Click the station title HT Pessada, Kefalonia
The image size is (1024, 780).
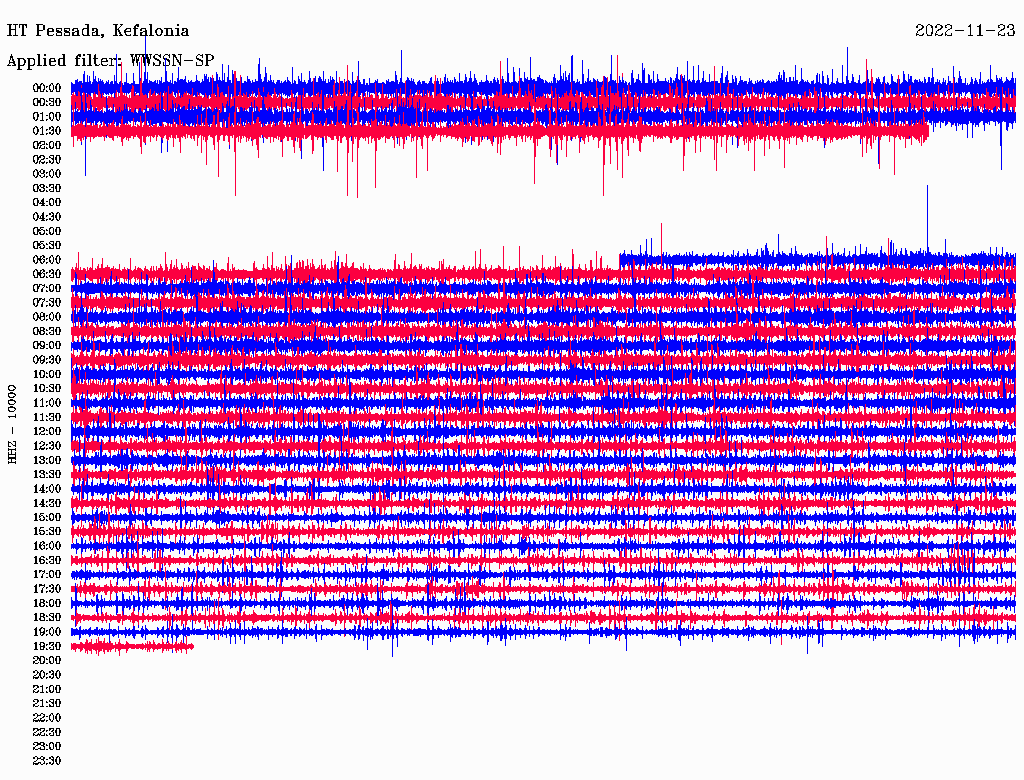click(98, 30)
